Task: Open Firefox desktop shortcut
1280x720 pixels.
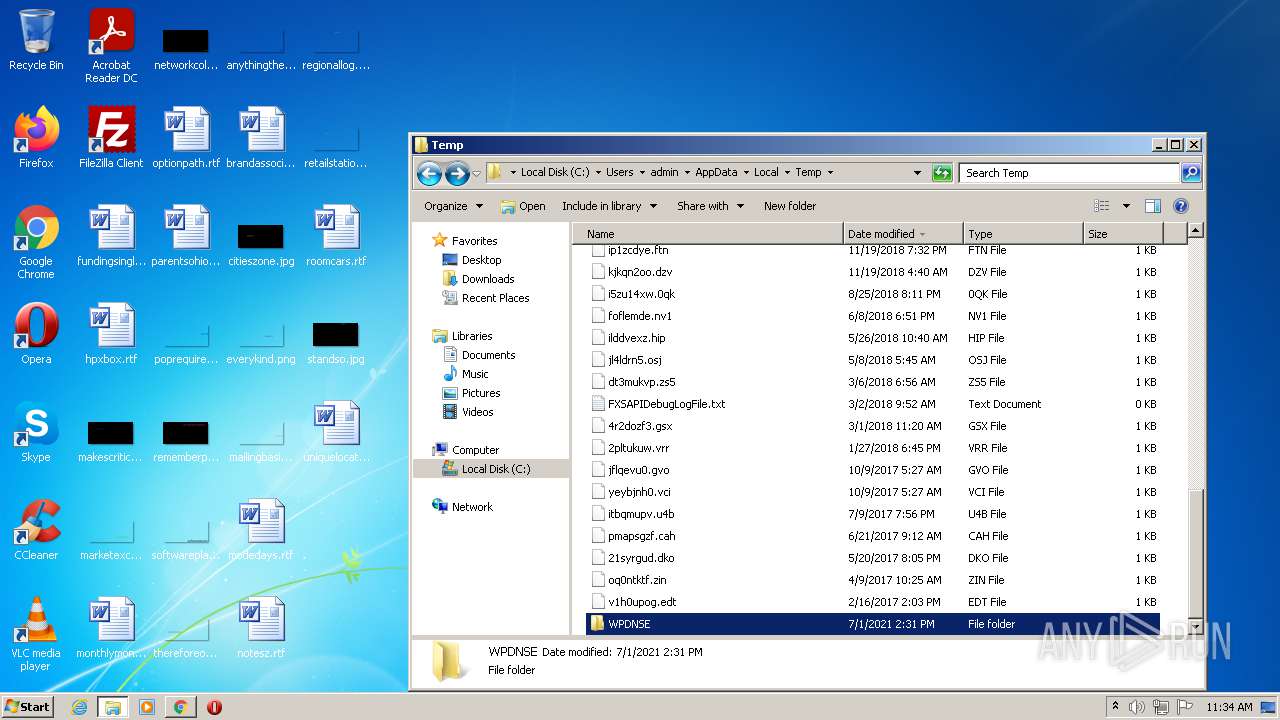Action: [x=36, y=137]
